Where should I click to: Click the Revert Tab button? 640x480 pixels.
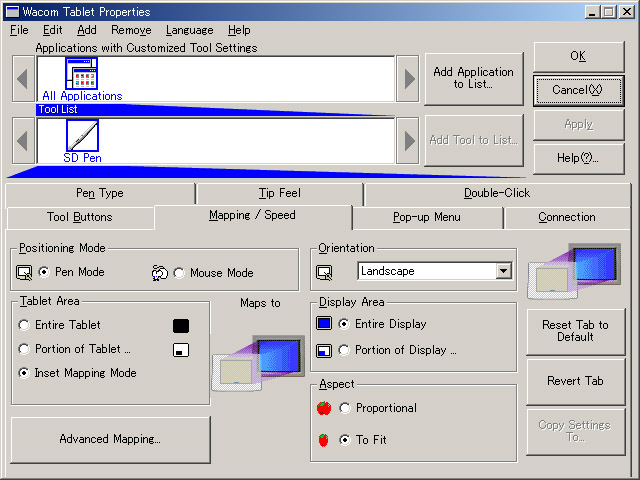click(x=576, y=381)
